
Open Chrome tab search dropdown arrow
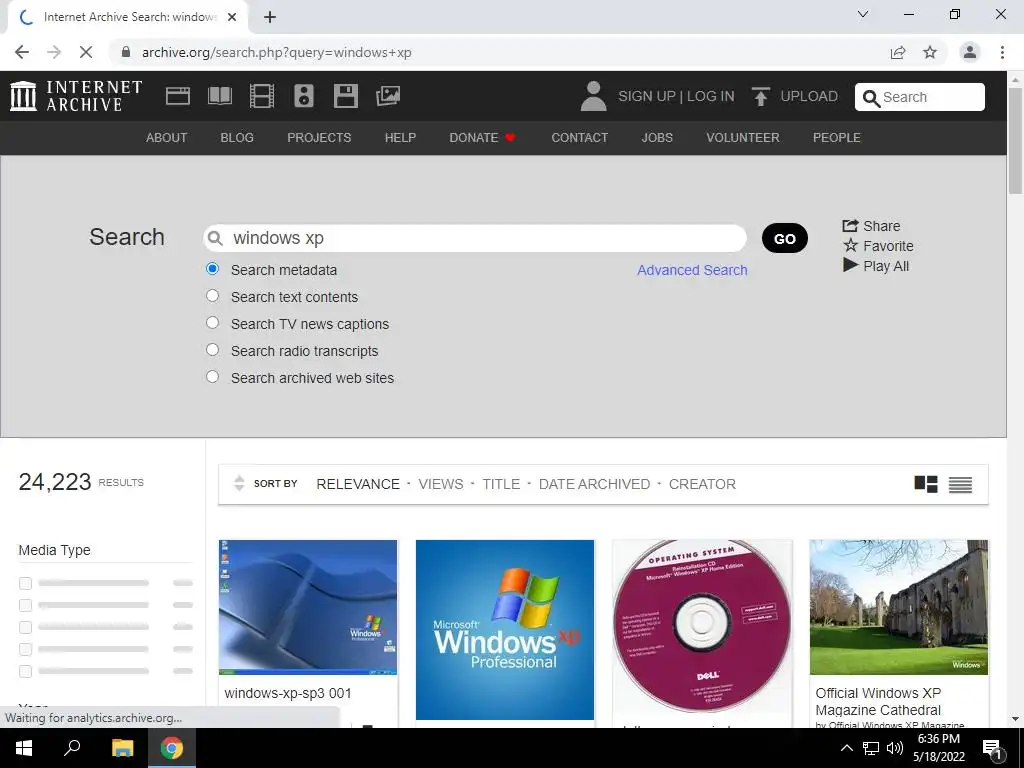click(863, 14)
